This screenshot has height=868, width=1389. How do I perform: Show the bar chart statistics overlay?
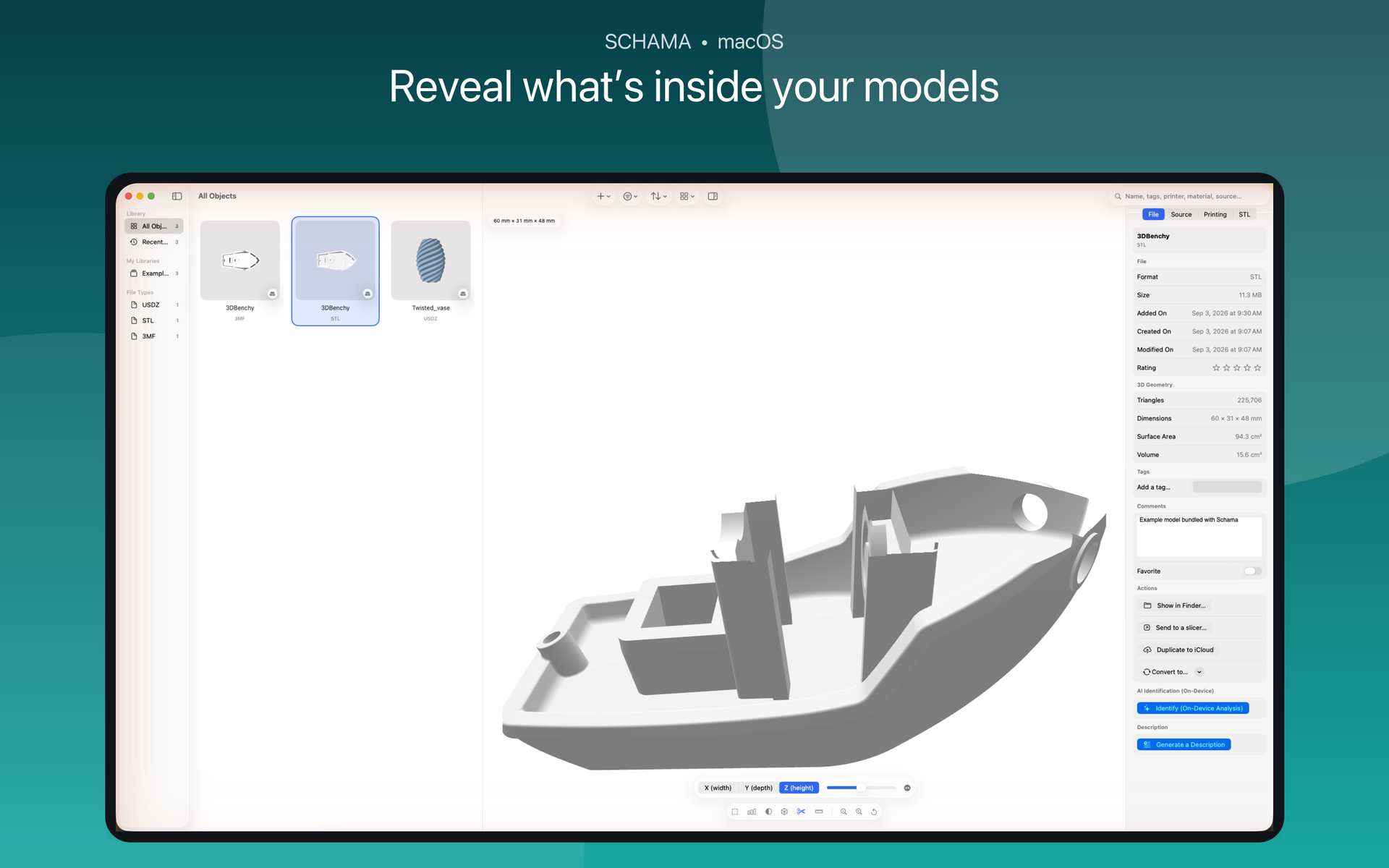(752, 812)
